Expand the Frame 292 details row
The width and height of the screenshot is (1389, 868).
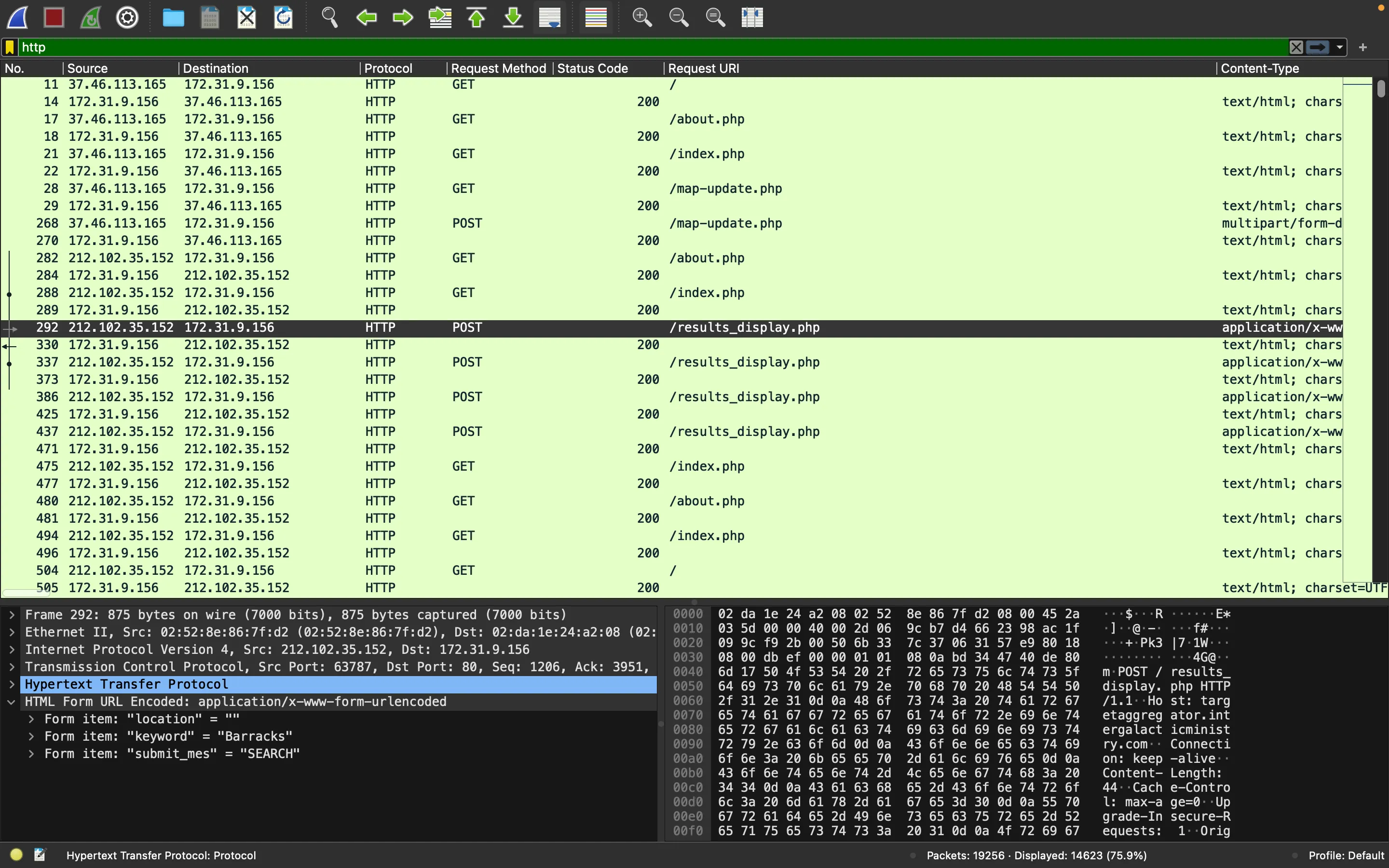click(12, 615)
